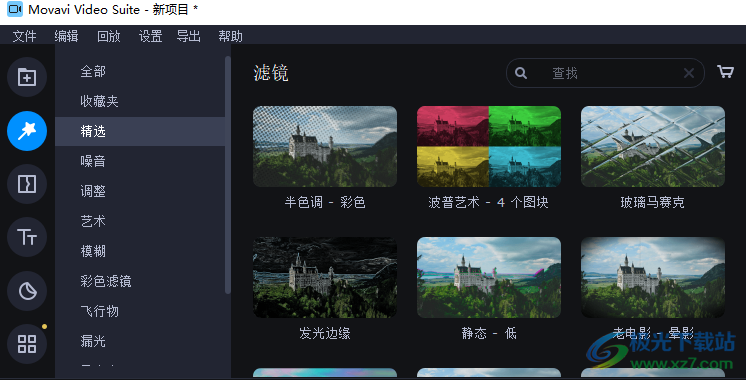The image size is (746, 380).
Task: Choose the 波普艺术 - 4 个图块 filter thumbnail
Action: pos(489,146)
